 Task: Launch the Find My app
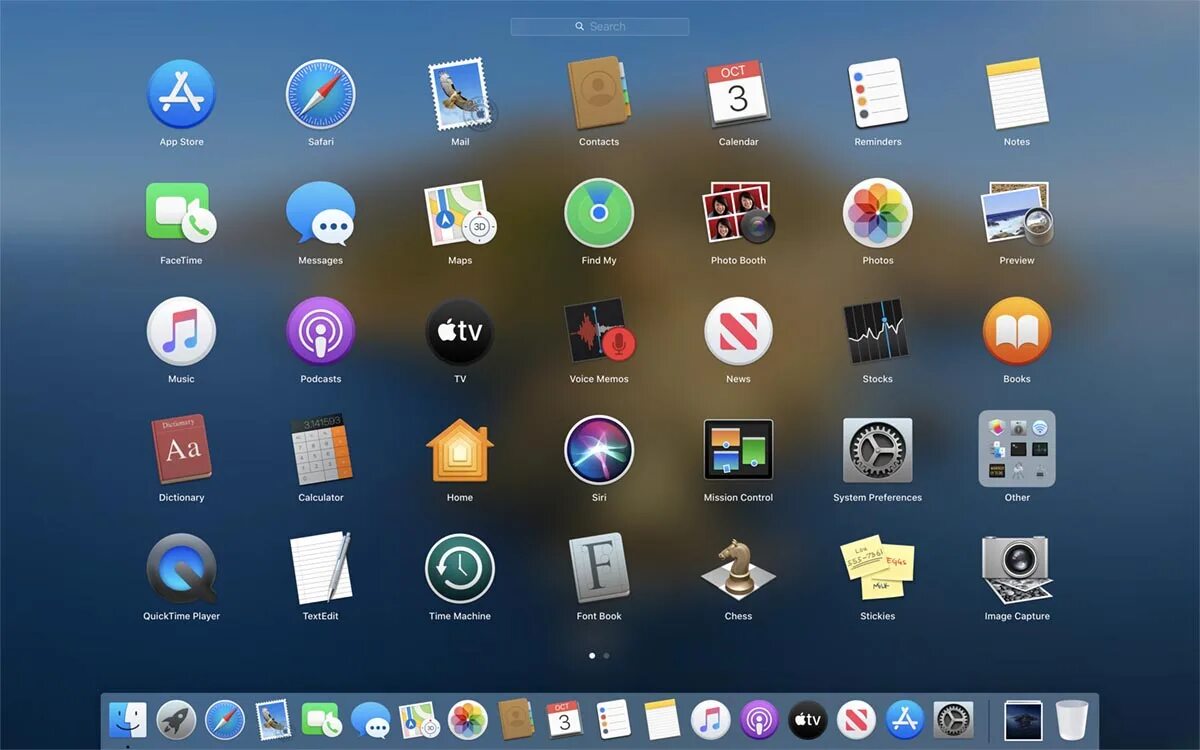coord(598,213)
